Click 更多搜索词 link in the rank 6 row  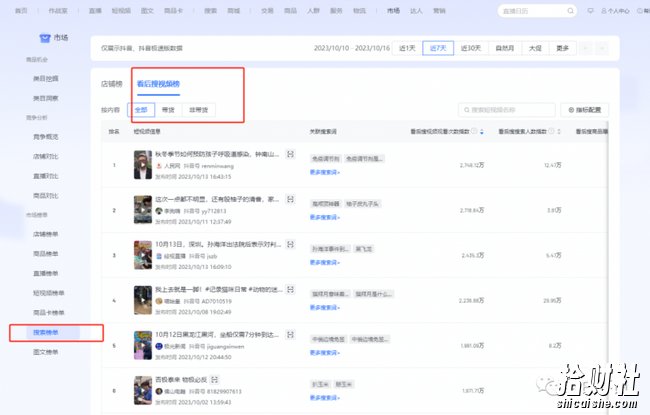(325, 398)
